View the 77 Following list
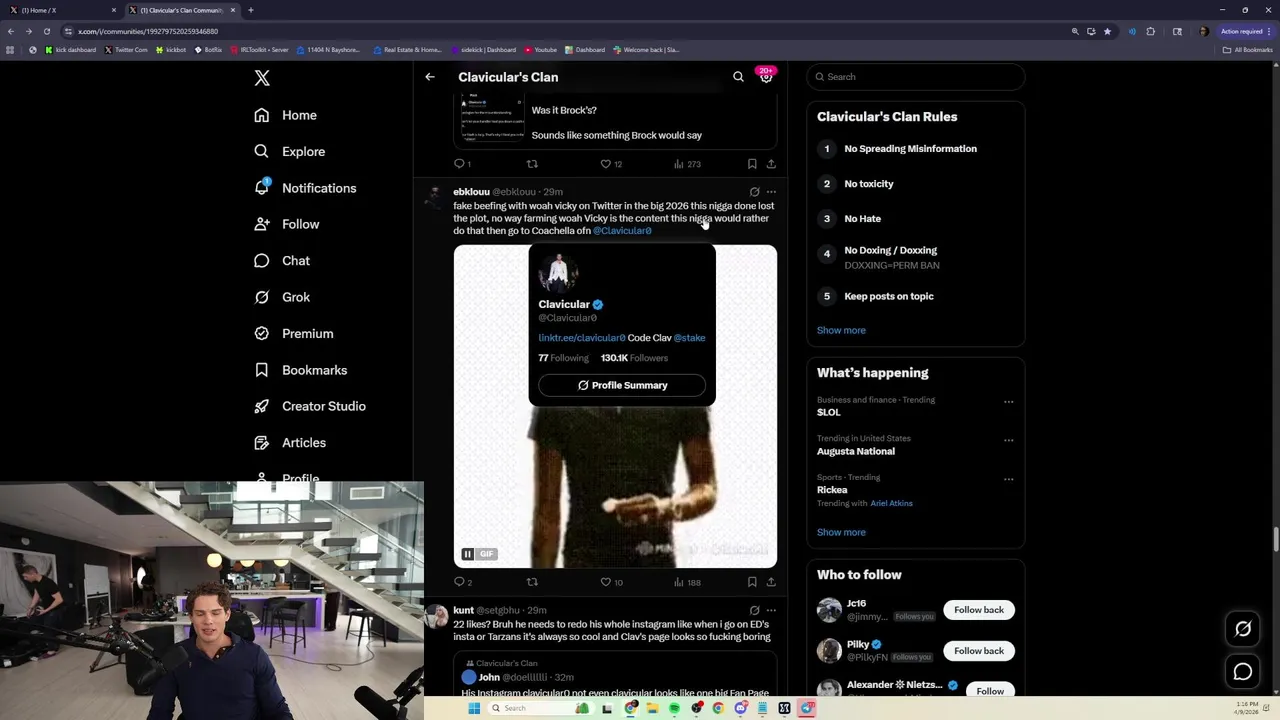The width and height of the screenshot is (1280, 720). (x=563, y=358)
